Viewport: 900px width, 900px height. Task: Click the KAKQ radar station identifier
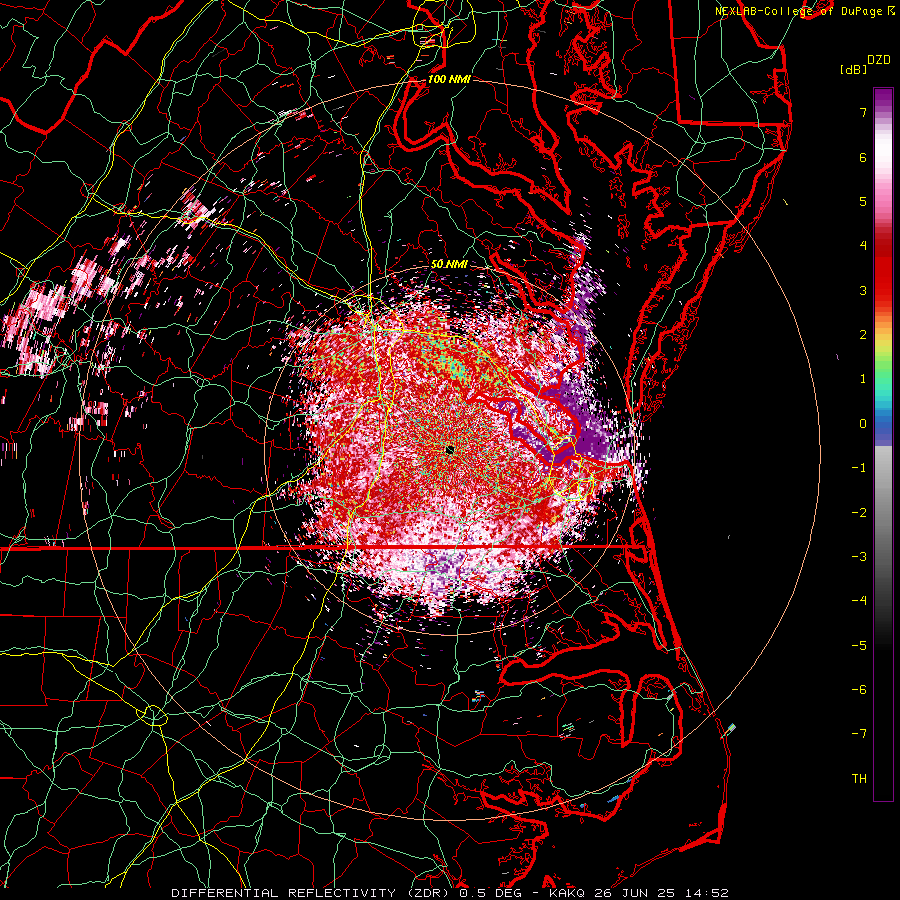(x=569, y=893)
